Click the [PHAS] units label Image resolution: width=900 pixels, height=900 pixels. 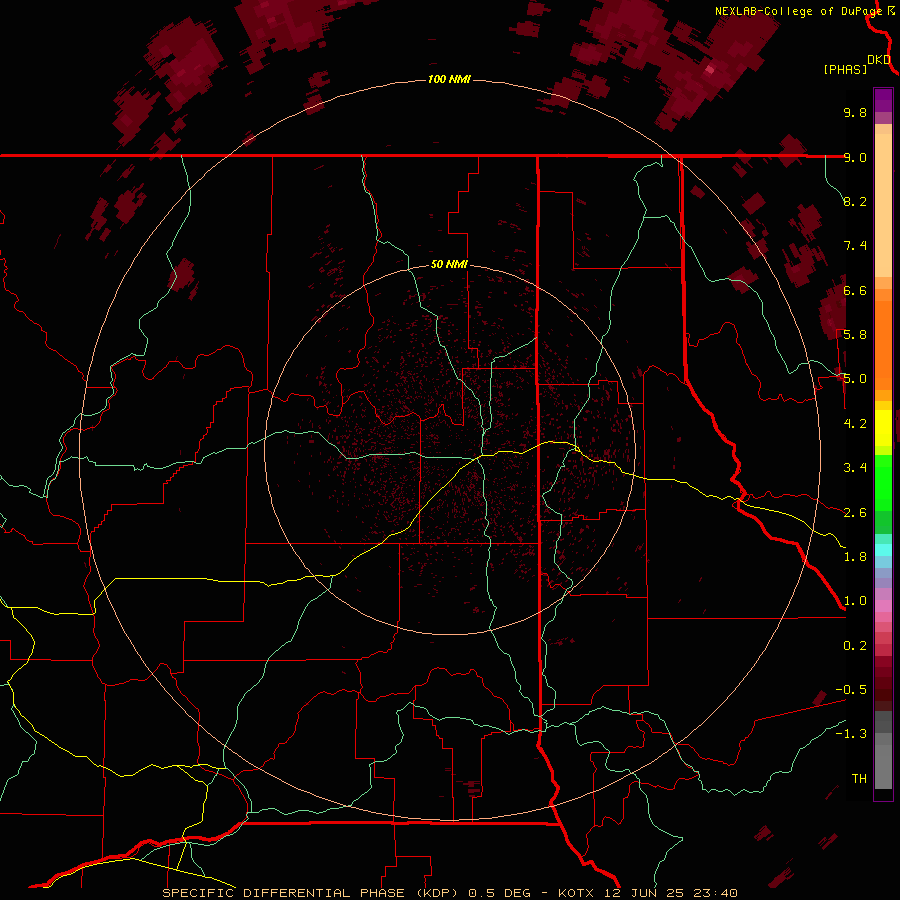[845, 70]
